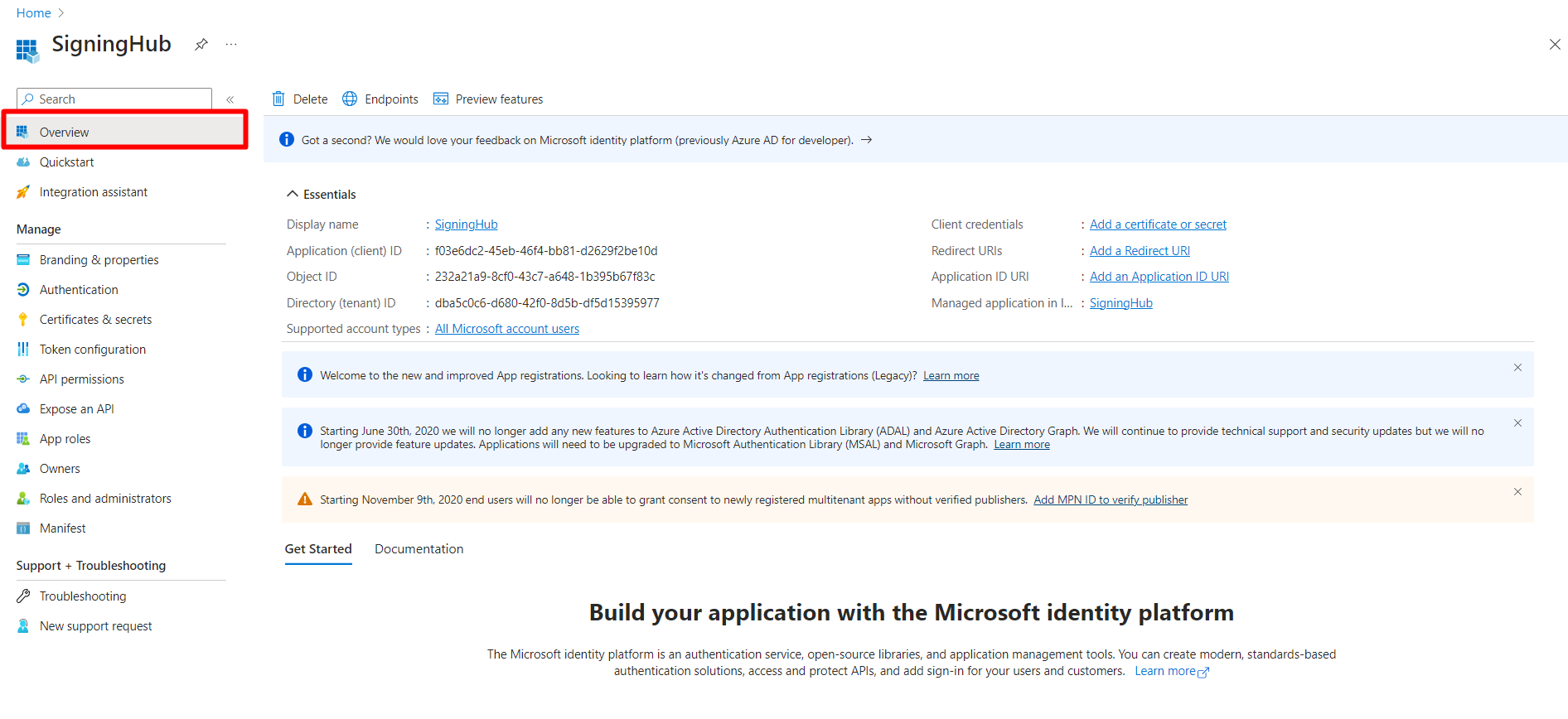
Task: Click Add an Application ID URI
Action: pyautogui.click(x=1159, y=277)
